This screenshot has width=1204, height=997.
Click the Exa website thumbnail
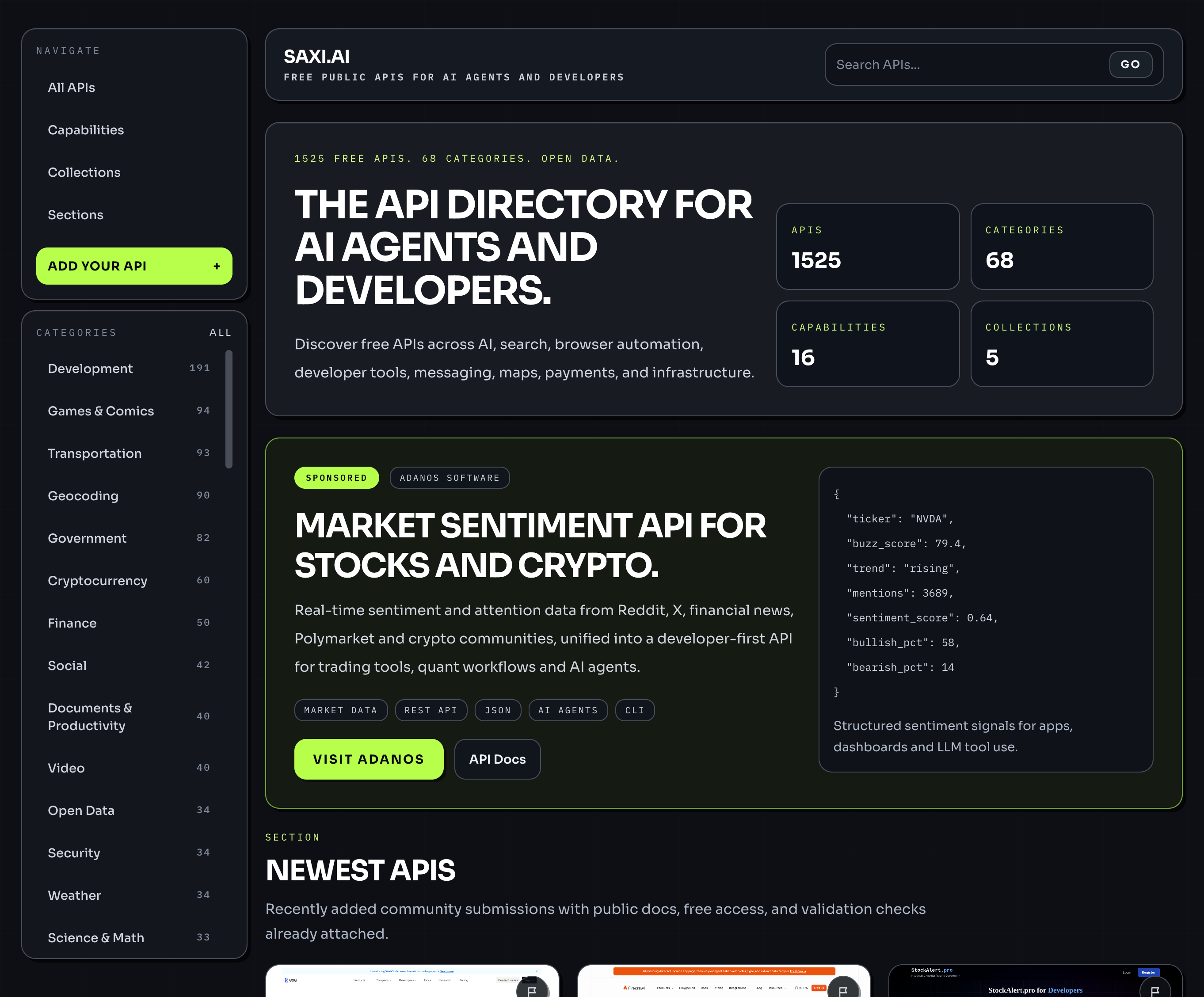pyautogui.click(x=411, y=981)
